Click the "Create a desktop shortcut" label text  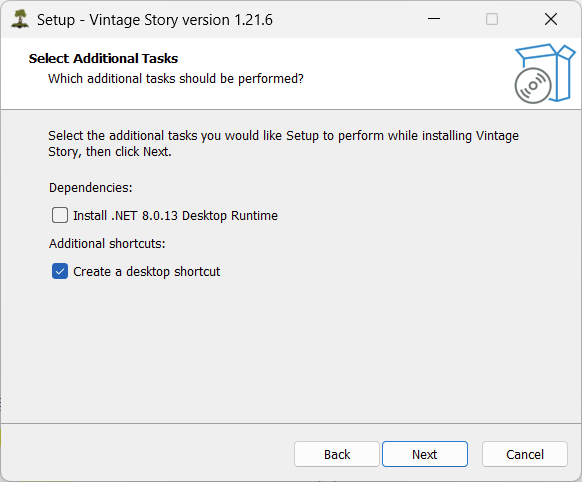[x=147, y=272]
